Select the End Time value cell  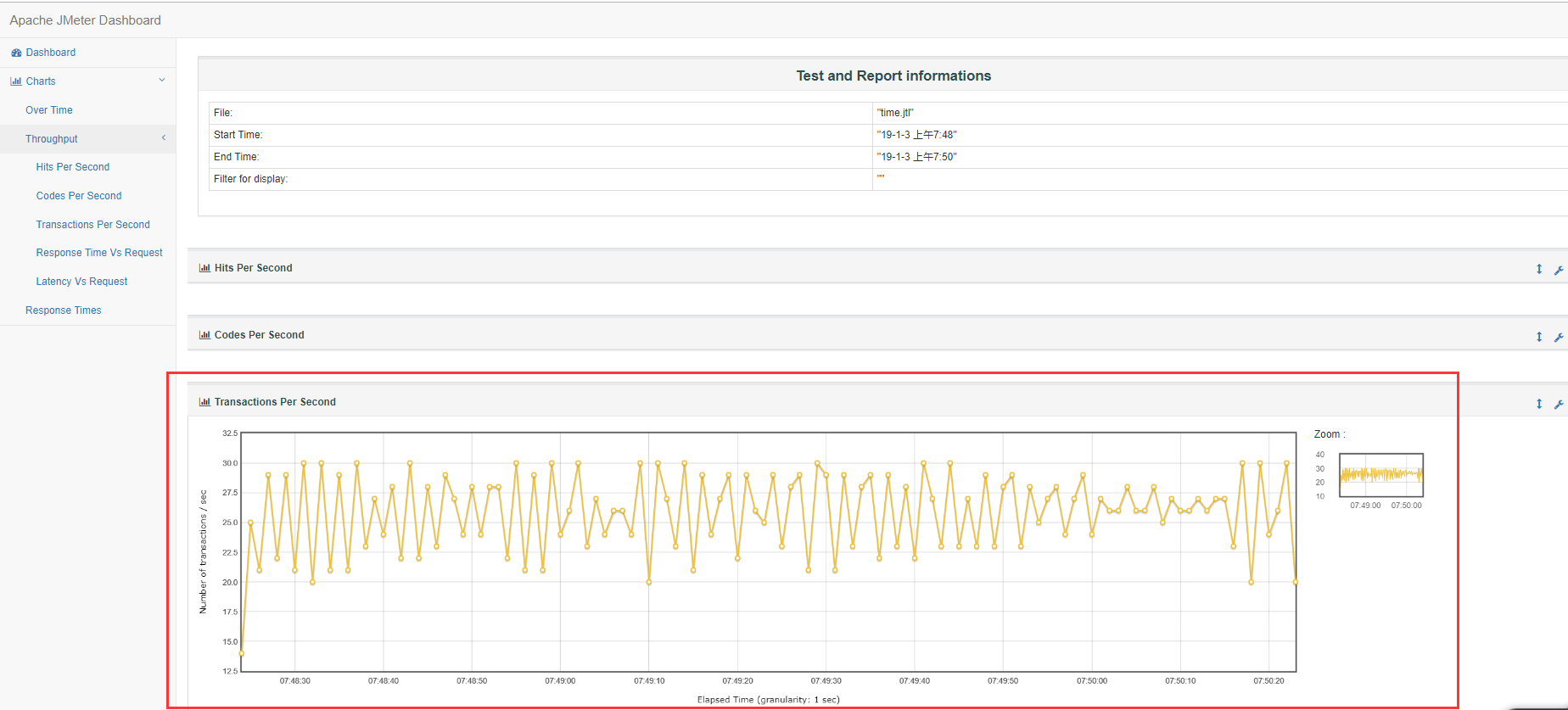(x=1220, y=157)
